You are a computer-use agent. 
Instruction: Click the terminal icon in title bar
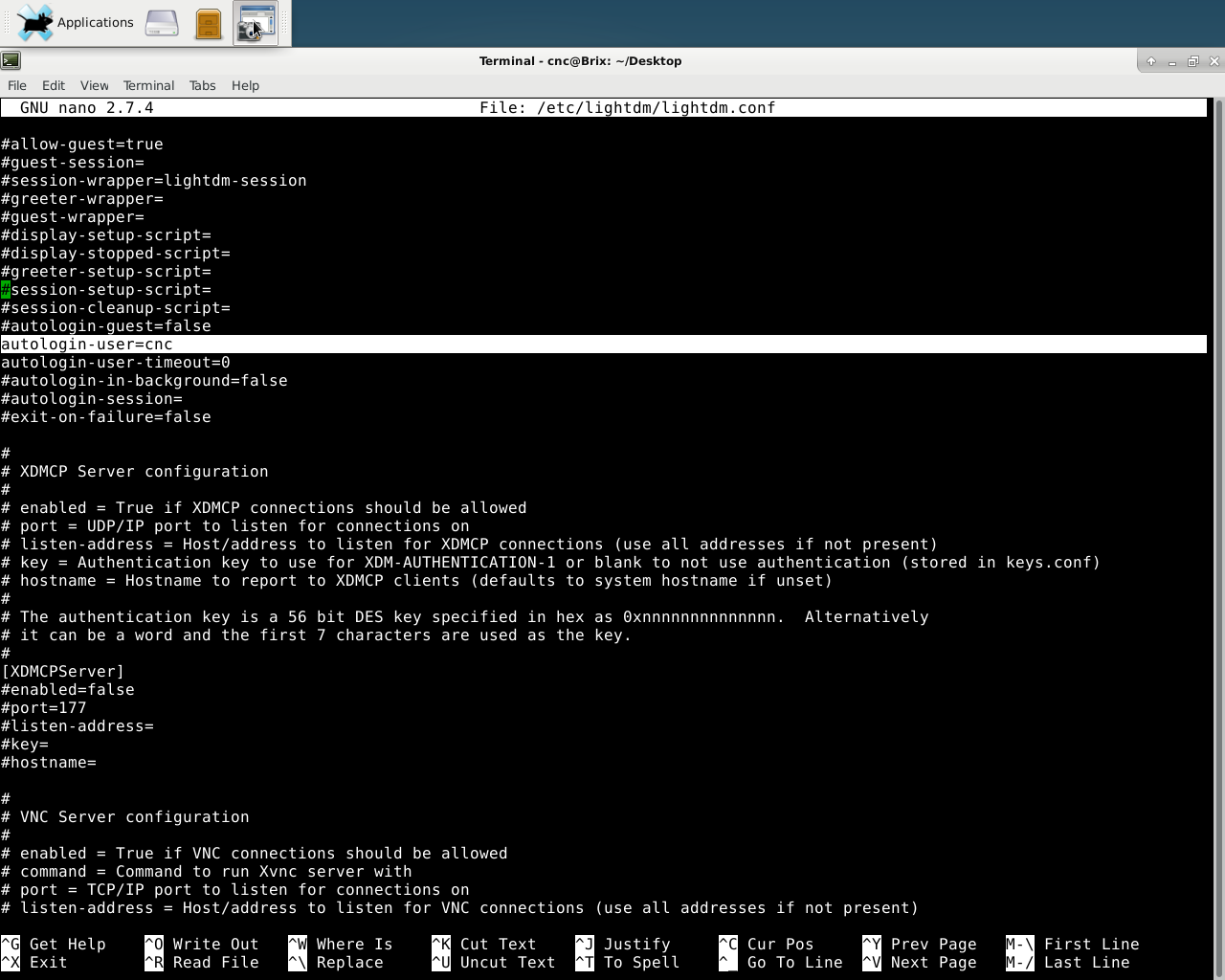click(11, 60)
